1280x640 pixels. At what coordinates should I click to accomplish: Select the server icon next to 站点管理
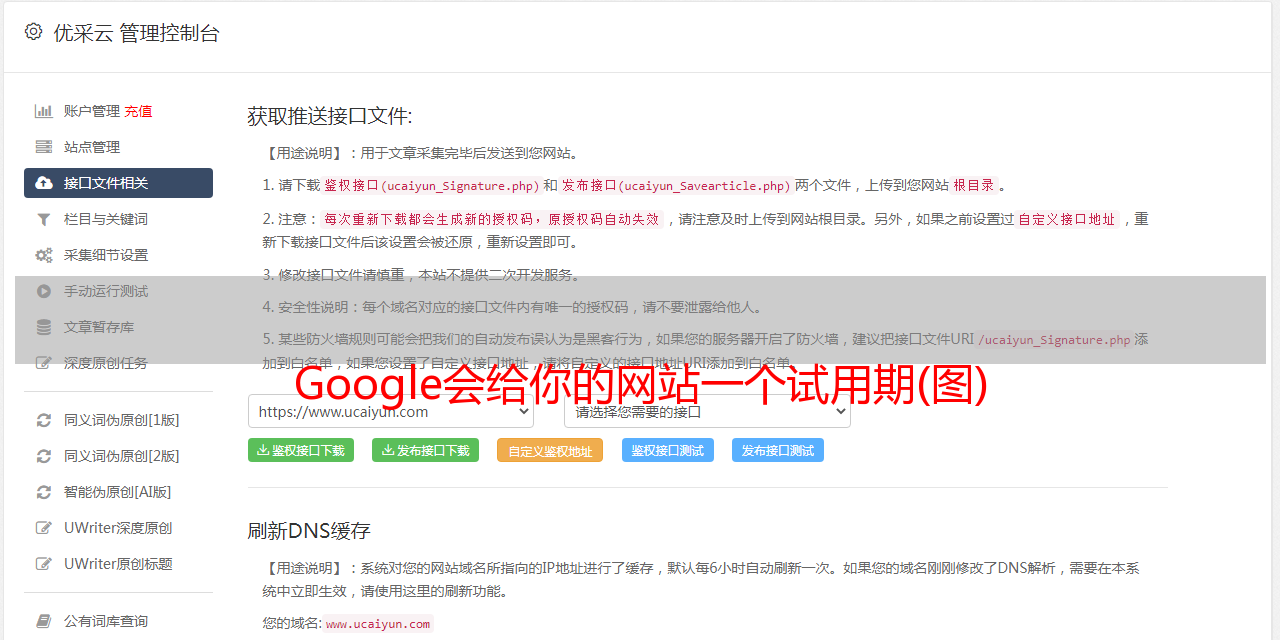[x=44, y=147]
